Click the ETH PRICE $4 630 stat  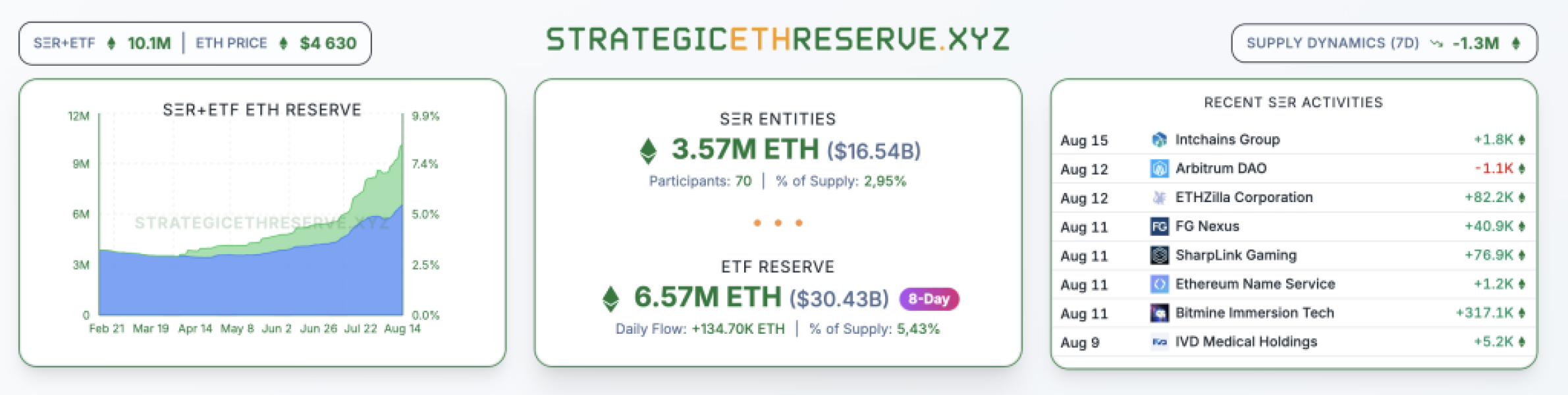pyautogui.click(x=276, y=43)
